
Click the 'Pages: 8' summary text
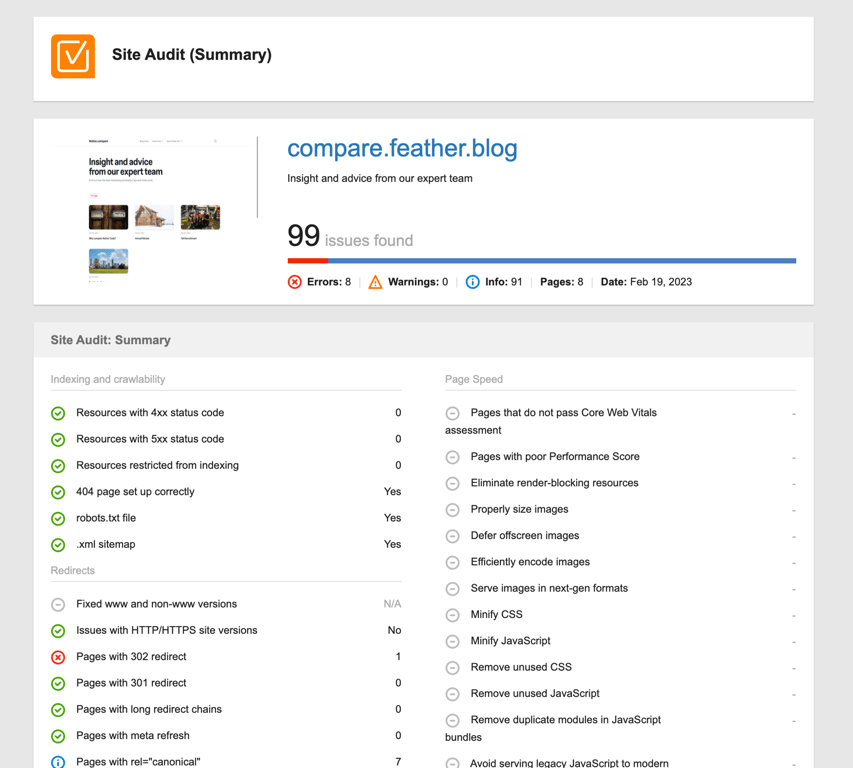pos(561,282)
